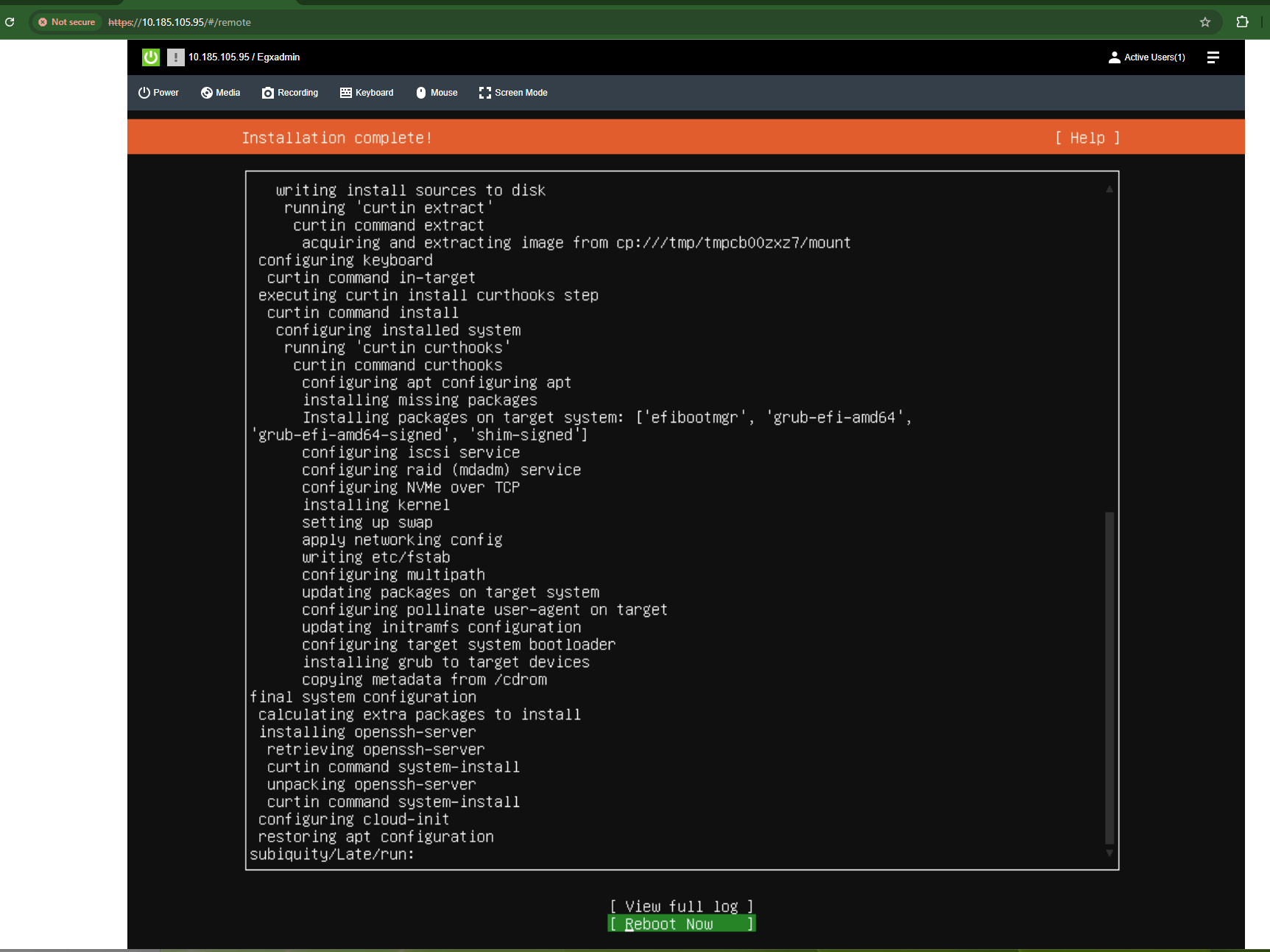This screenshot has height=952, width=1270.
Task: Click the log scroll up arrow
Action: (x=1110, y=189)
